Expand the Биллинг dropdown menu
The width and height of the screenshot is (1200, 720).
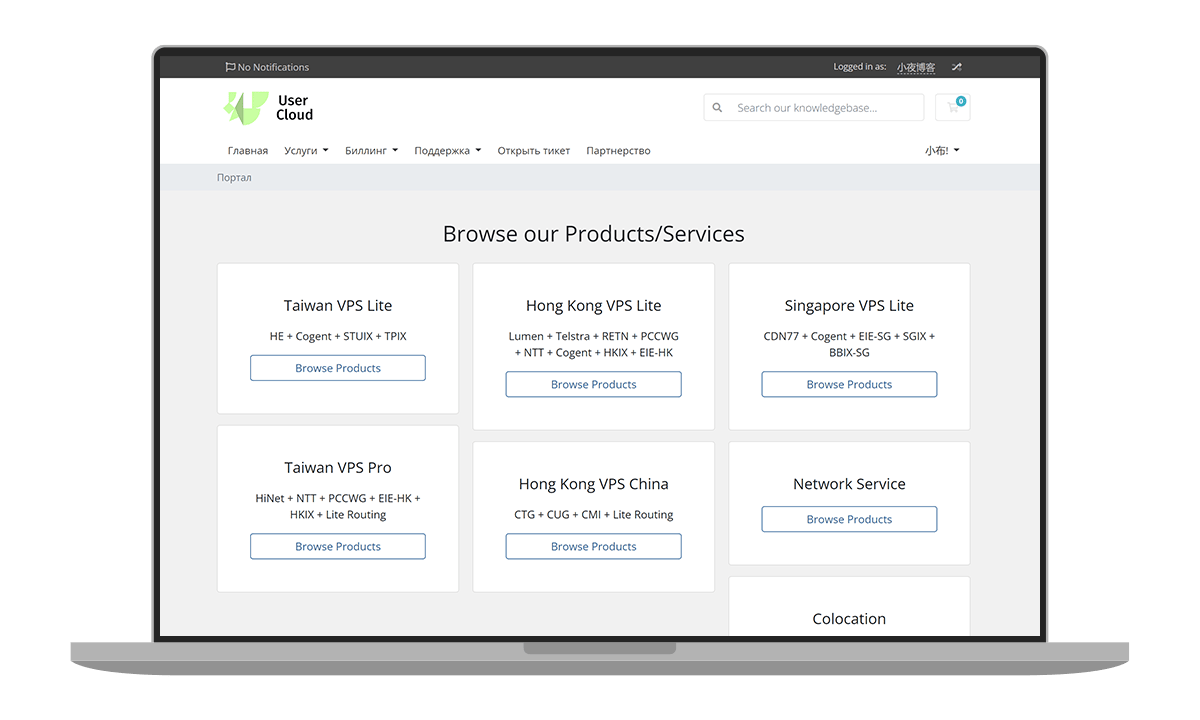click(371, 151)
